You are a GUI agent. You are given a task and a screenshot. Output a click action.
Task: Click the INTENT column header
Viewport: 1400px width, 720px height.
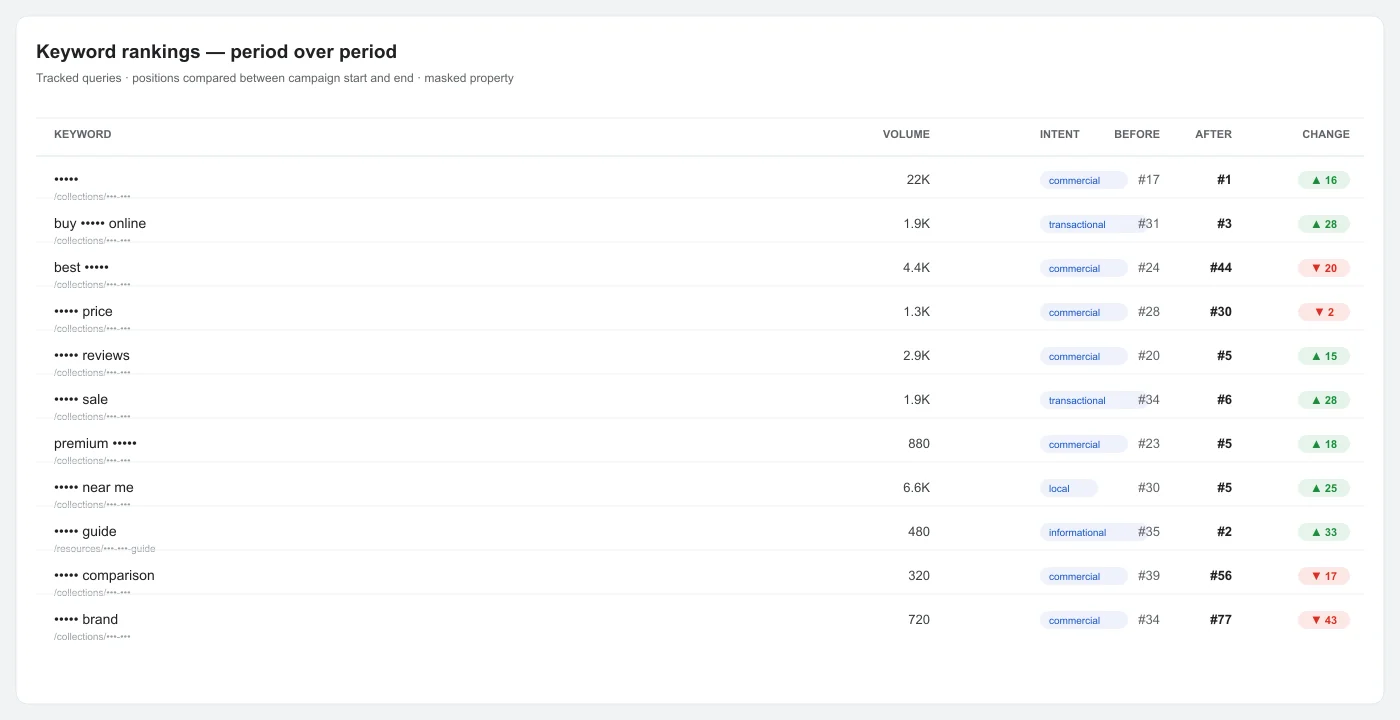pos(1059,134)
